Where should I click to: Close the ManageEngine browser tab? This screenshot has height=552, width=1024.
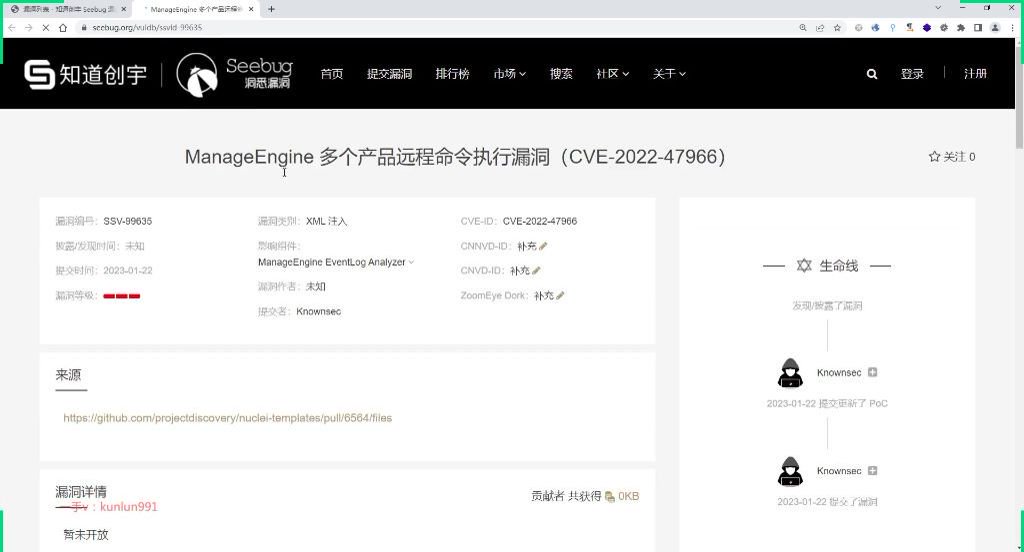251,9
